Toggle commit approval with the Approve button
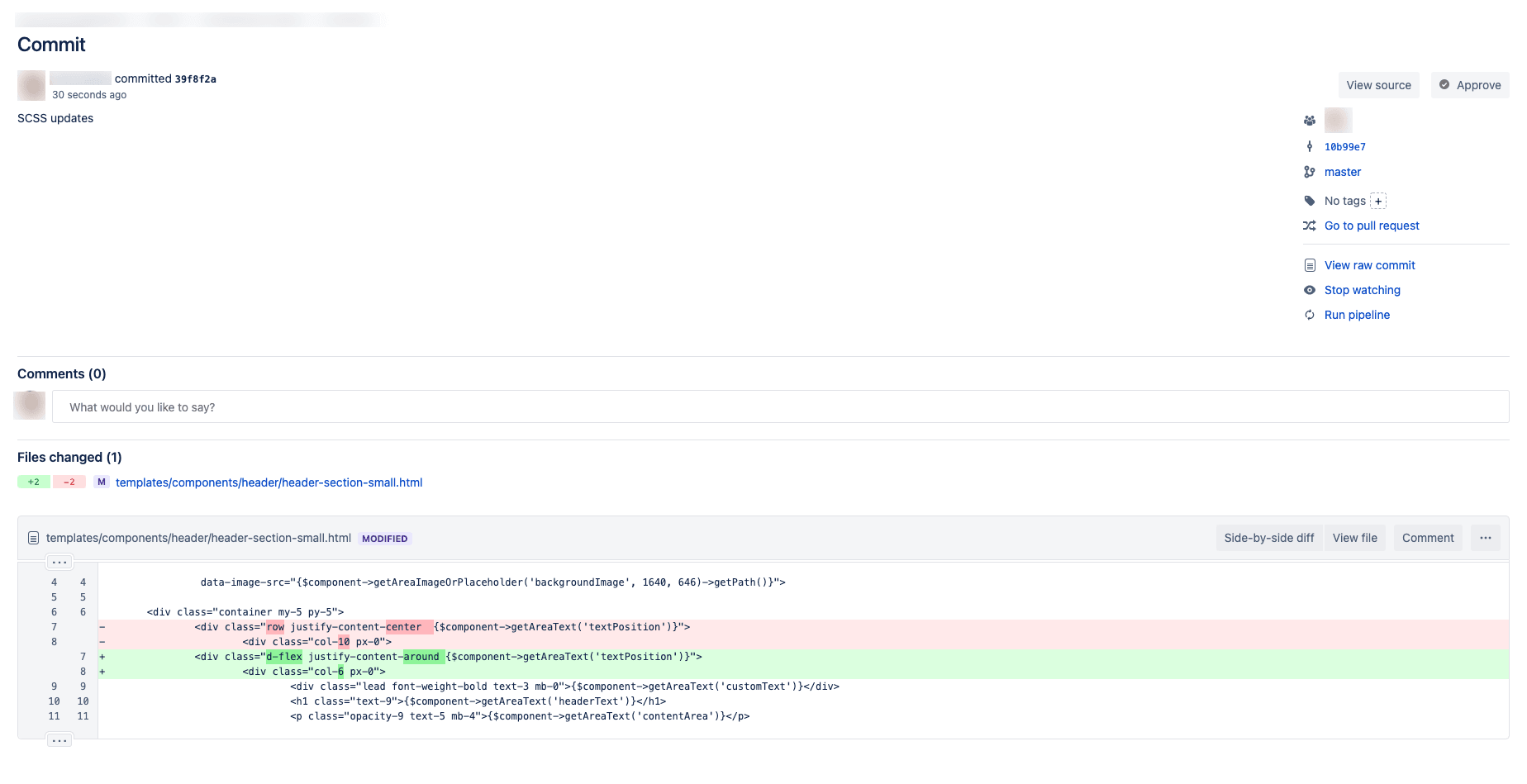Viewport: 1527px width, 784px height. pos(1470,85)
